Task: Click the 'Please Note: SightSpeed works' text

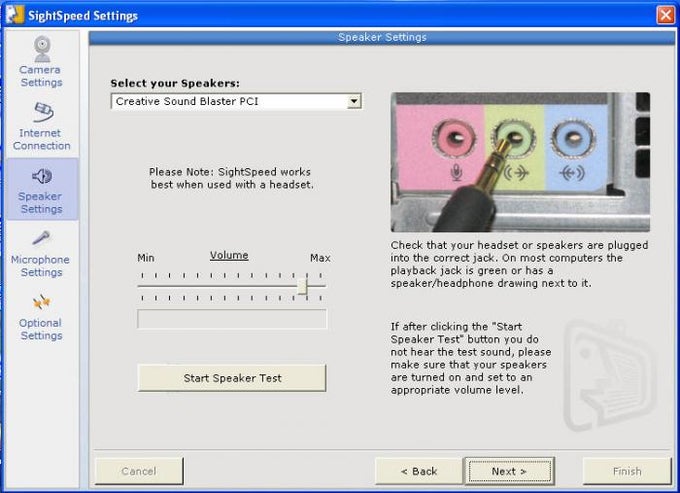Action: tap(230, 172)
